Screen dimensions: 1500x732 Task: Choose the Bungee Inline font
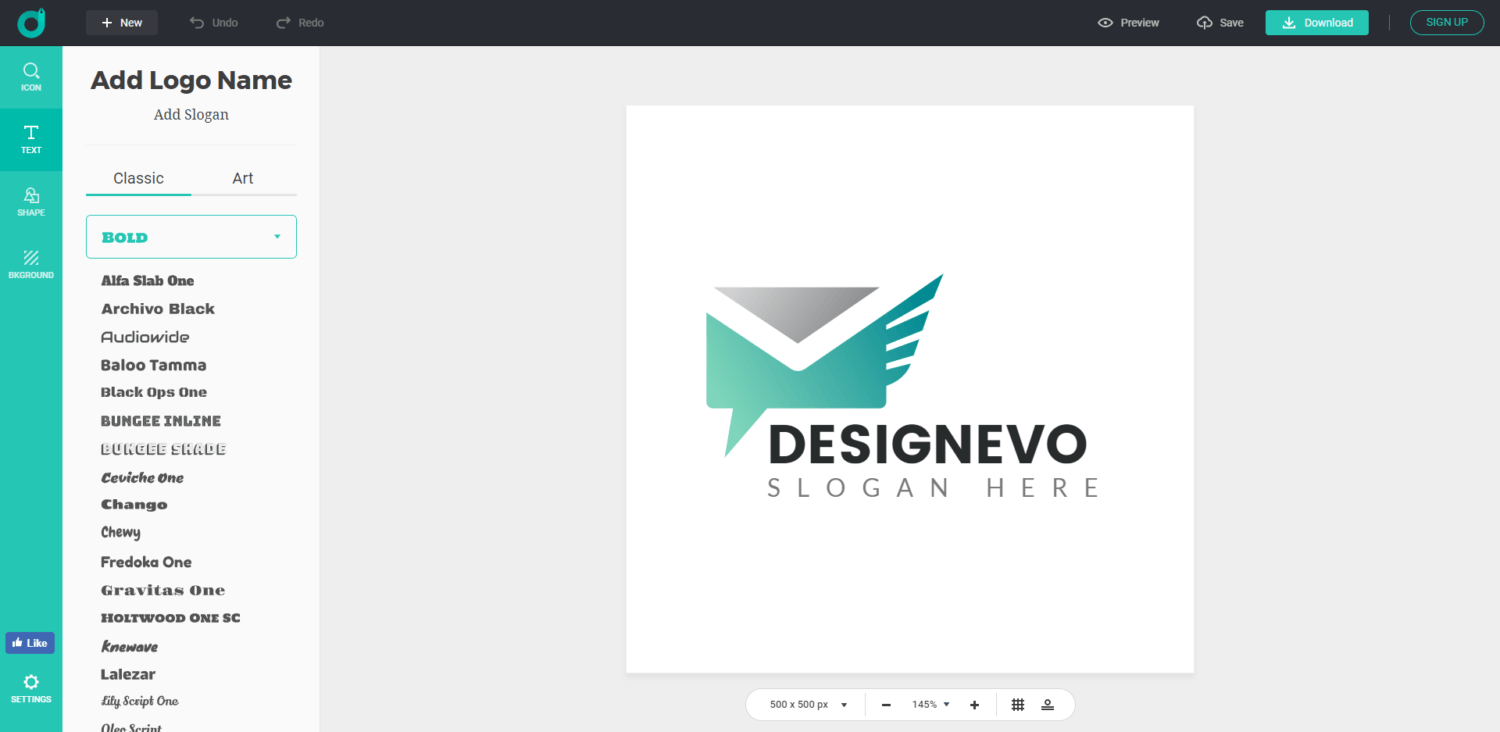[161, 421]
